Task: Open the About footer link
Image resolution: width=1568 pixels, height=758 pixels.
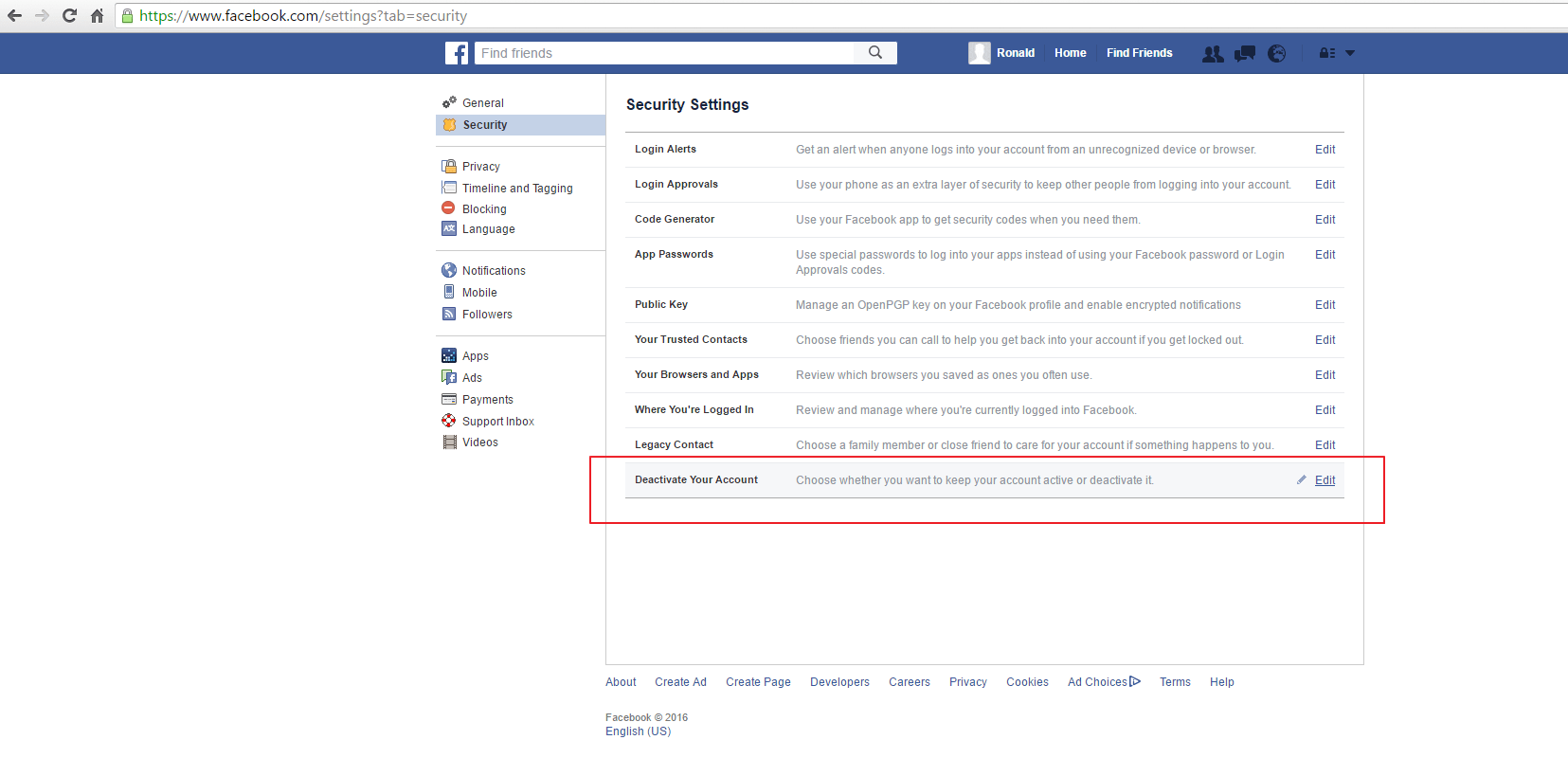Action: [x=621, y=682]
